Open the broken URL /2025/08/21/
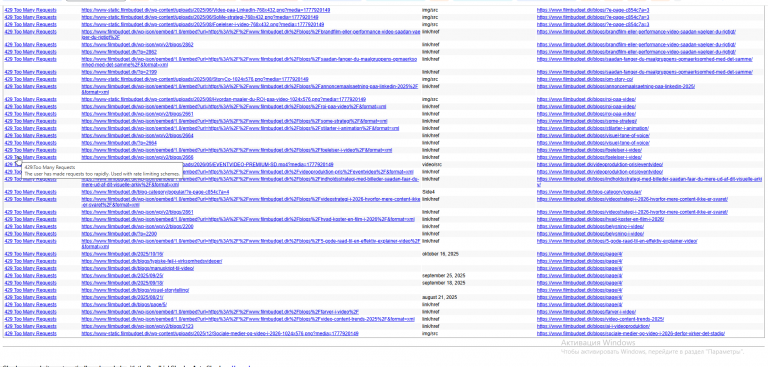This screenshot has height=367, width=768. point(122,297)
